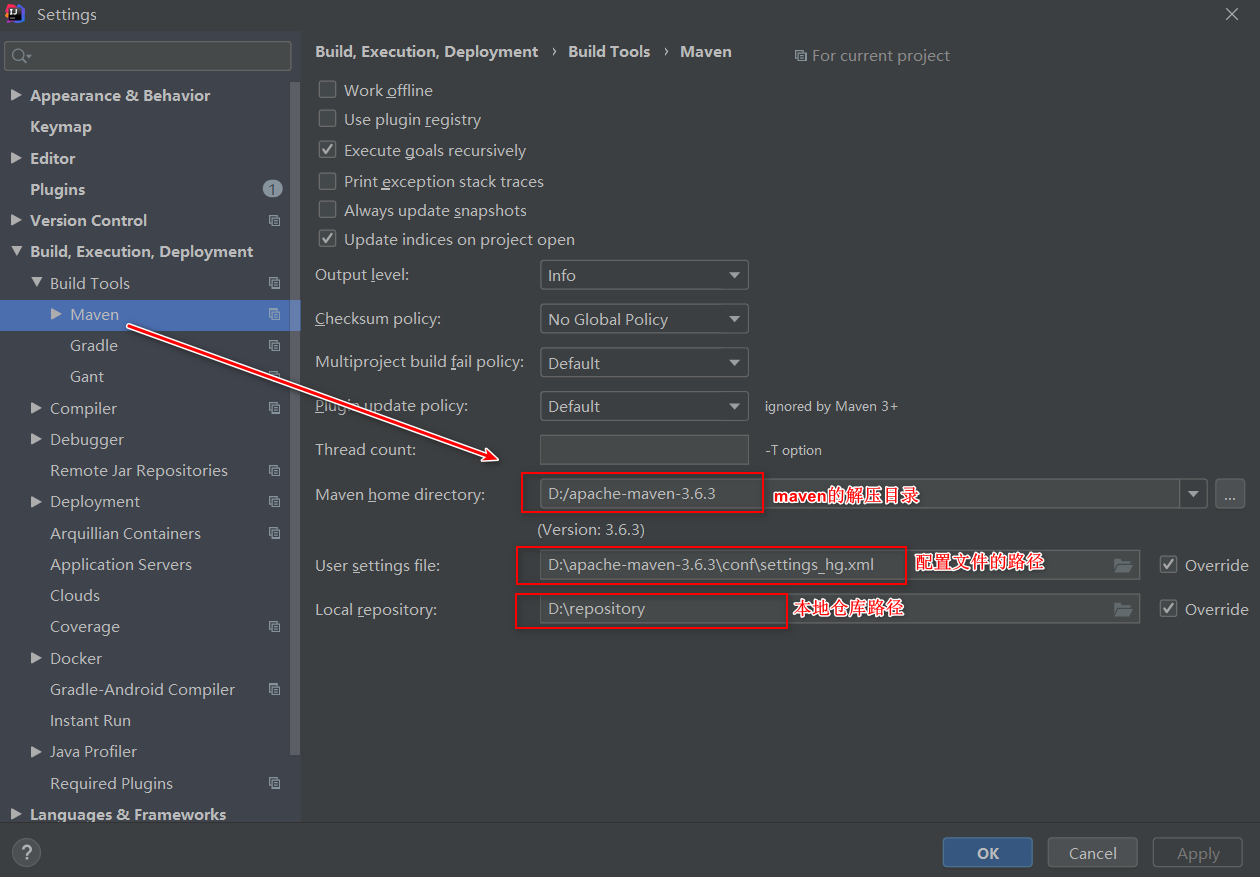
Task: Click project-scope icon beside Remote Jar Repositories
Action: click(x=274, y=470)
